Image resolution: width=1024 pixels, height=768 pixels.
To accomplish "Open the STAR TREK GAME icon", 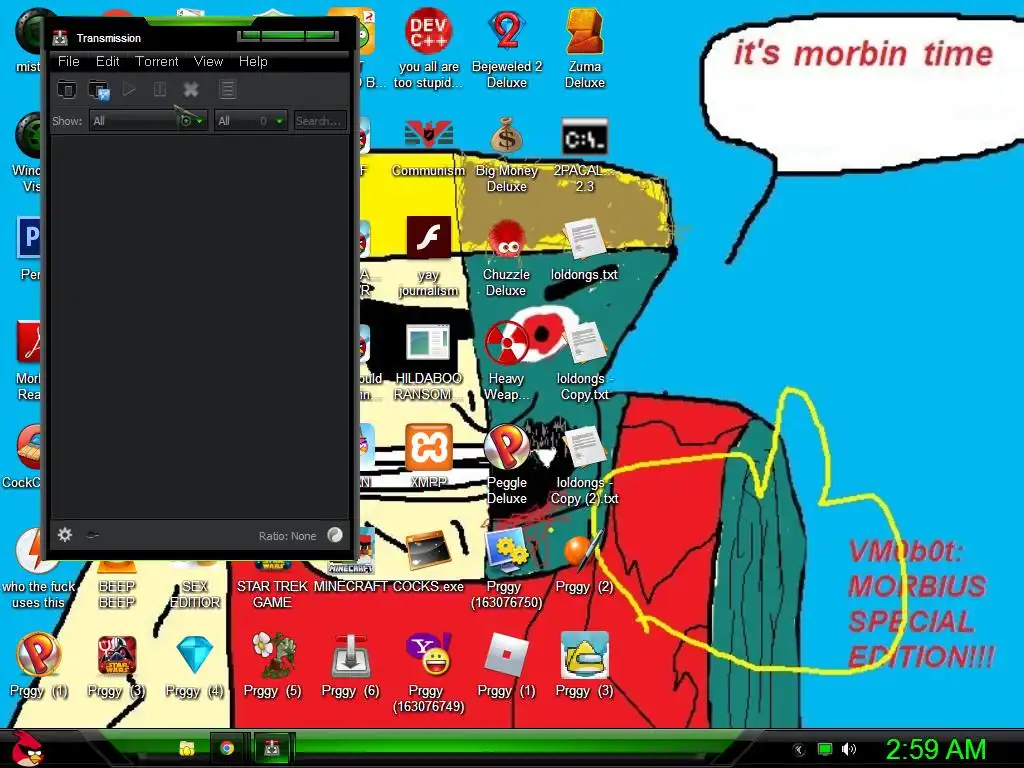I will (272, 584).
